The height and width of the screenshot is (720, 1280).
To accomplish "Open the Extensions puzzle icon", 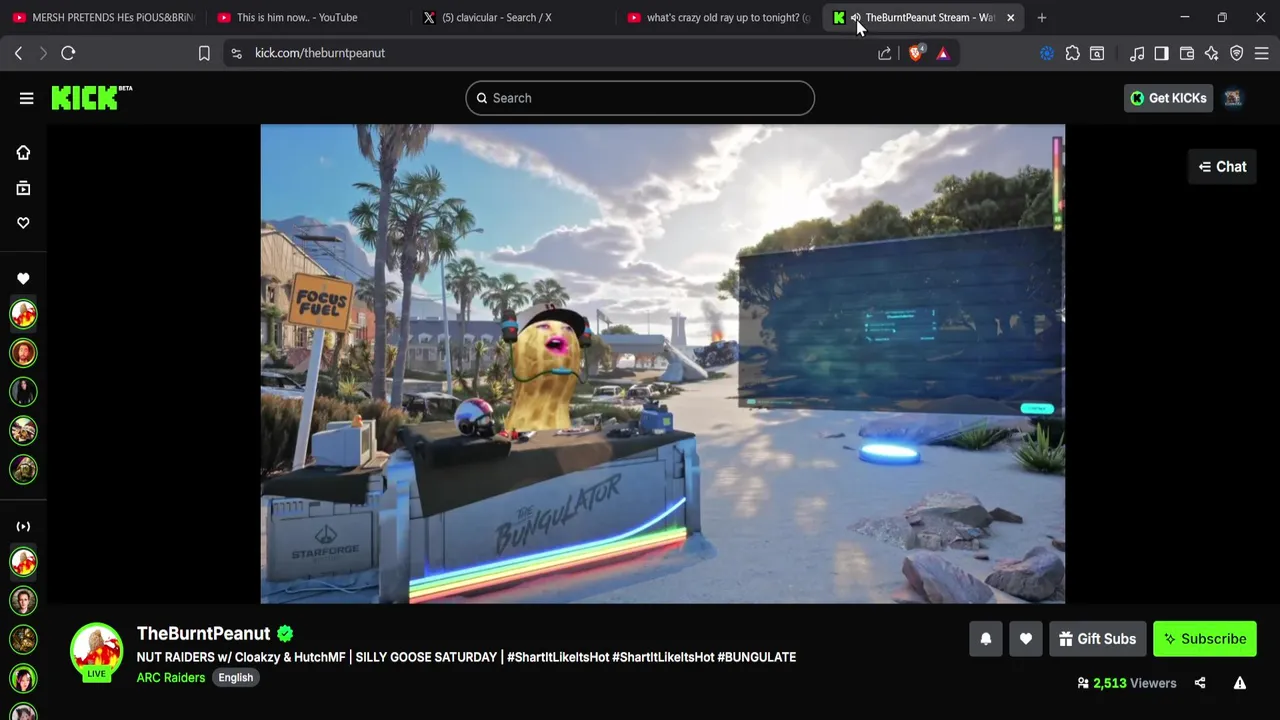I will pos(1073,53).
